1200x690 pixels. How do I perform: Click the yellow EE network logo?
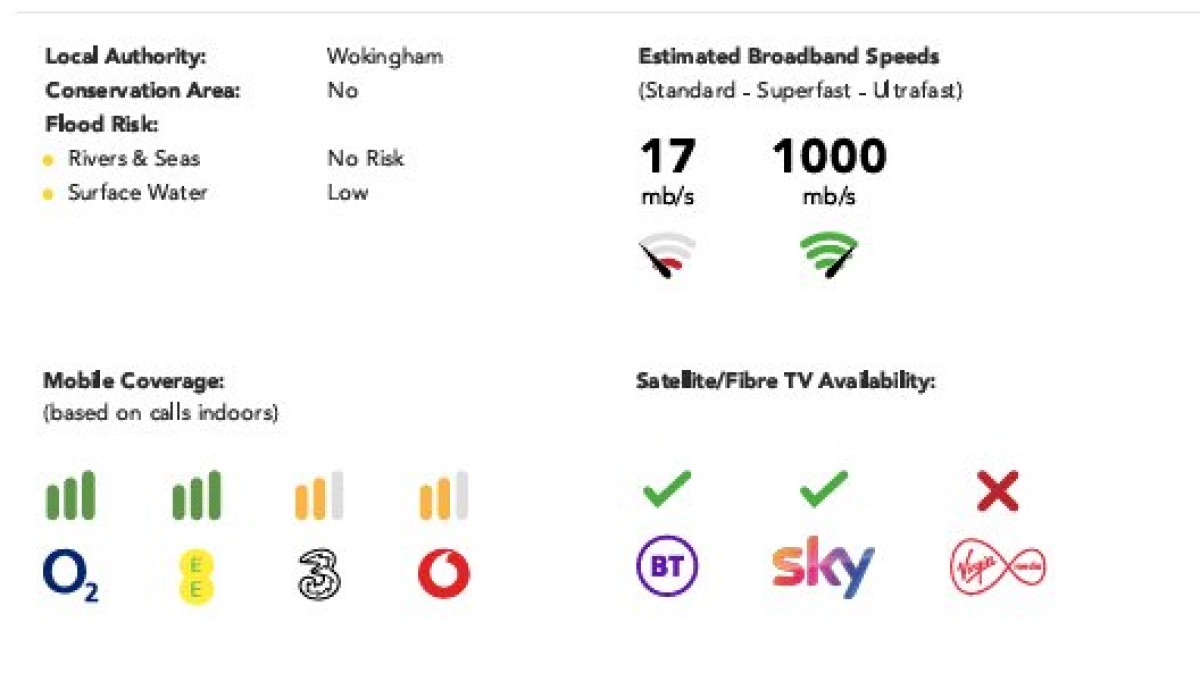click(x=197, y=577)
